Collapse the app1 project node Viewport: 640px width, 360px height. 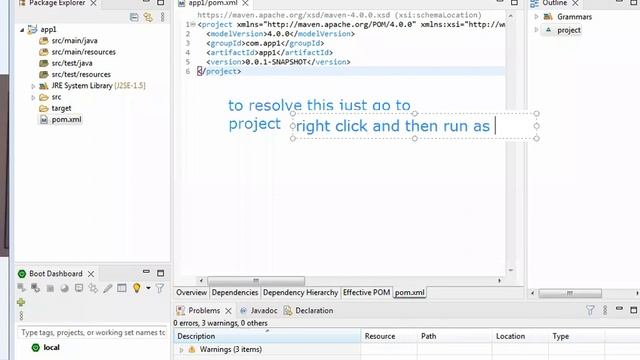[x=22, y=30]
